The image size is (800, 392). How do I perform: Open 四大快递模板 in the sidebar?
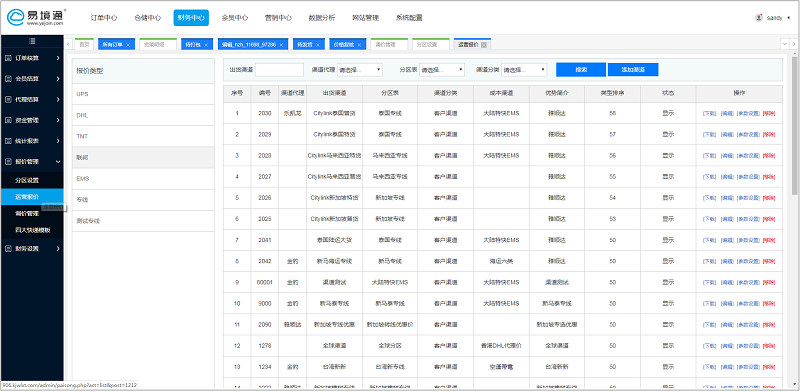(33, 230)
